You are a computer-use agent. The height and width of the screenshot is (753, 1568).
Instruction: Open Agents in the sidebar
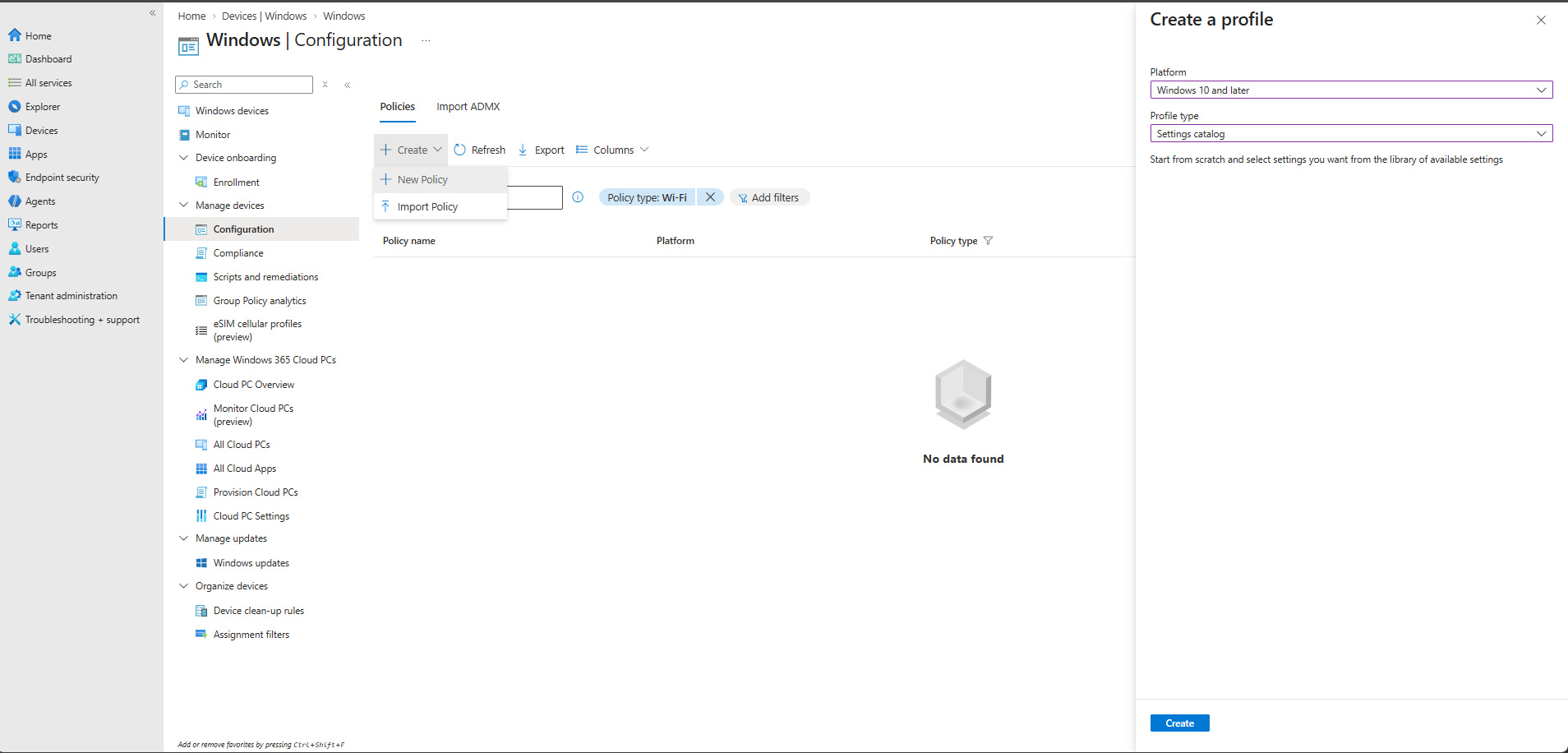click(x=40, y=201)
